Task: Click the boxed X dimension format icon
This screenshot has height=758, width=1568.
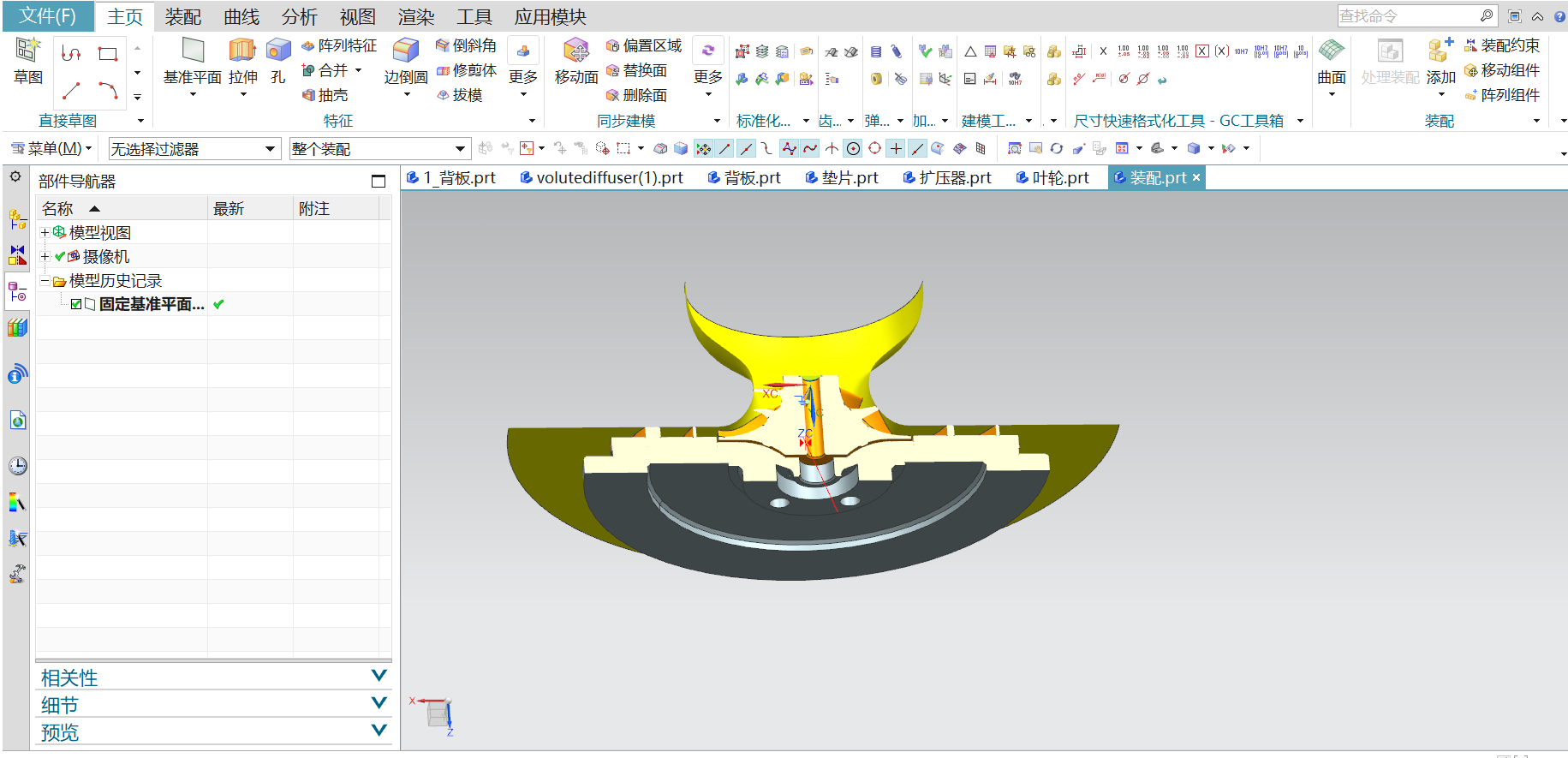Action: (x=1202, y=51)
